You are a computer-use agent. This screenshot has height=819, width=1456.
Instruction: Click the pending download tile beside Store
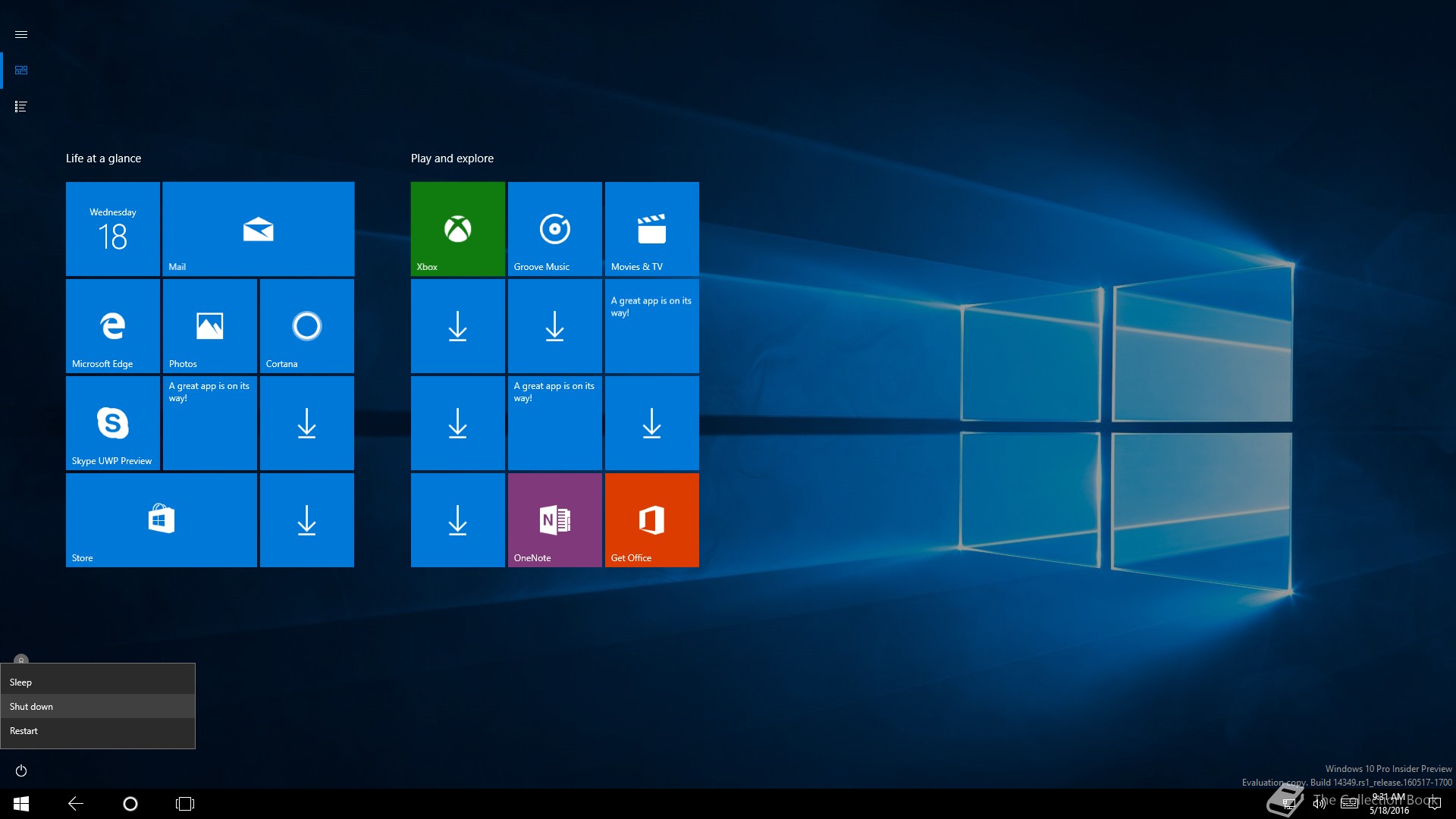click(307, 520)
